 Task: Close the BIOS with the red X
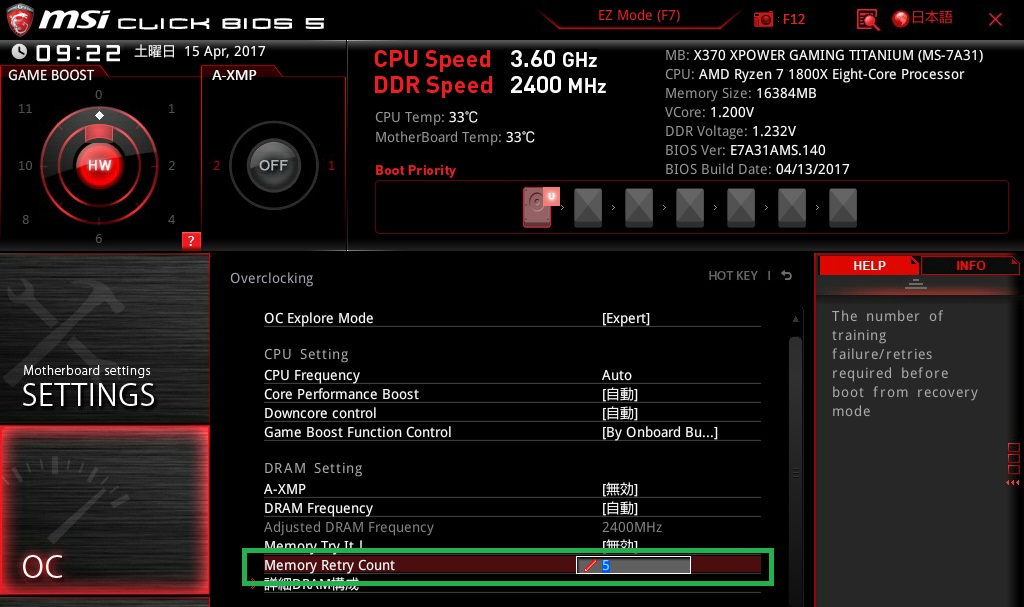tap(995, 20)
